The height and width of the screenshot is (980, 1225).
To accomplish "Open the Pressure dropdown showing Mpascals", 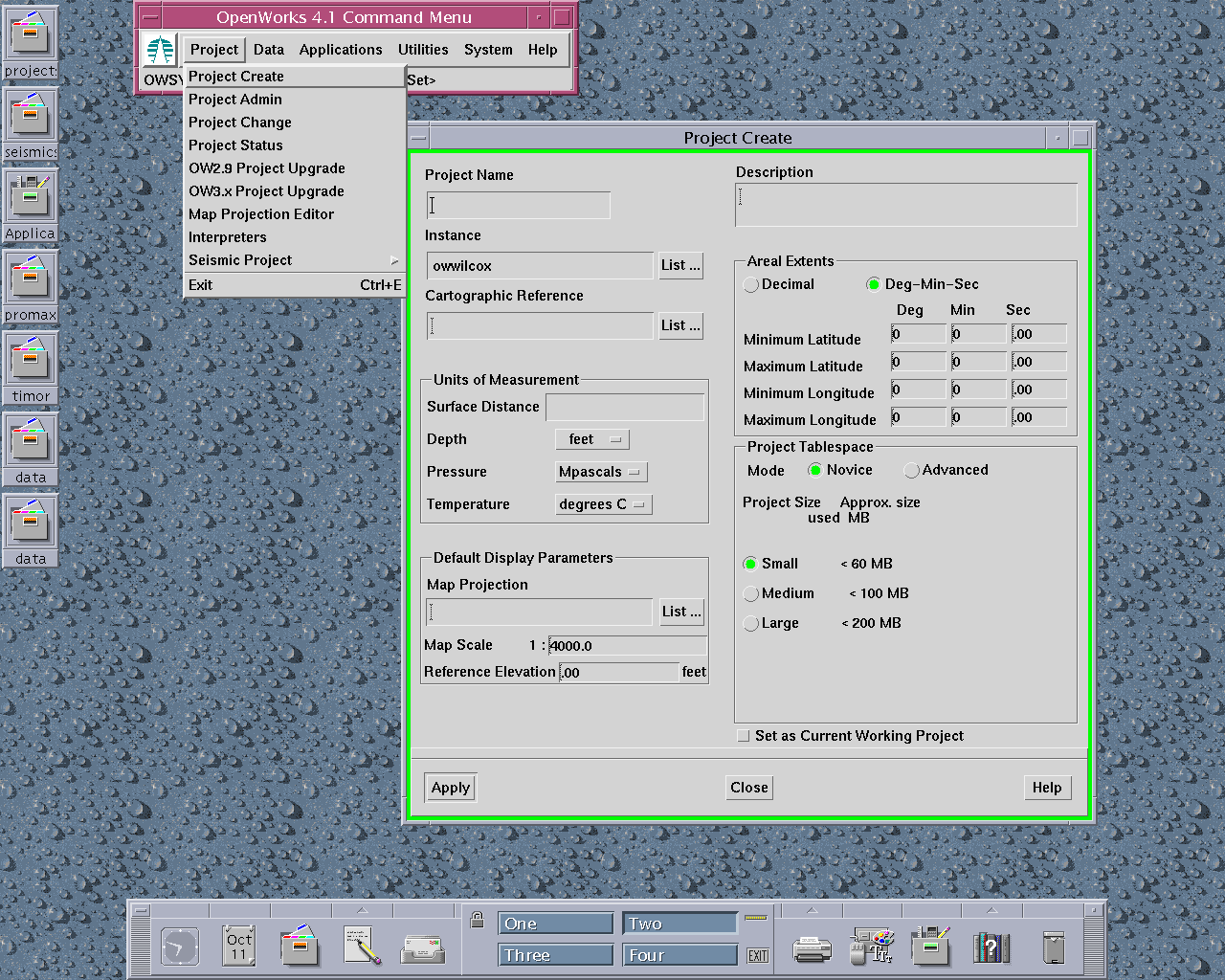I will tap(602, 472).
